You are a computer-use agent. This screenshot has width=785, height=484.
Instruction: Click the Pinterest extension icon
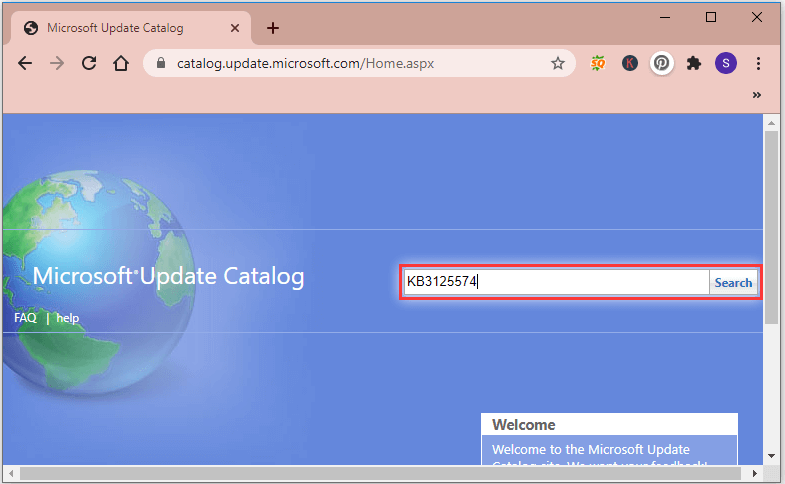(x=661, y=63)
